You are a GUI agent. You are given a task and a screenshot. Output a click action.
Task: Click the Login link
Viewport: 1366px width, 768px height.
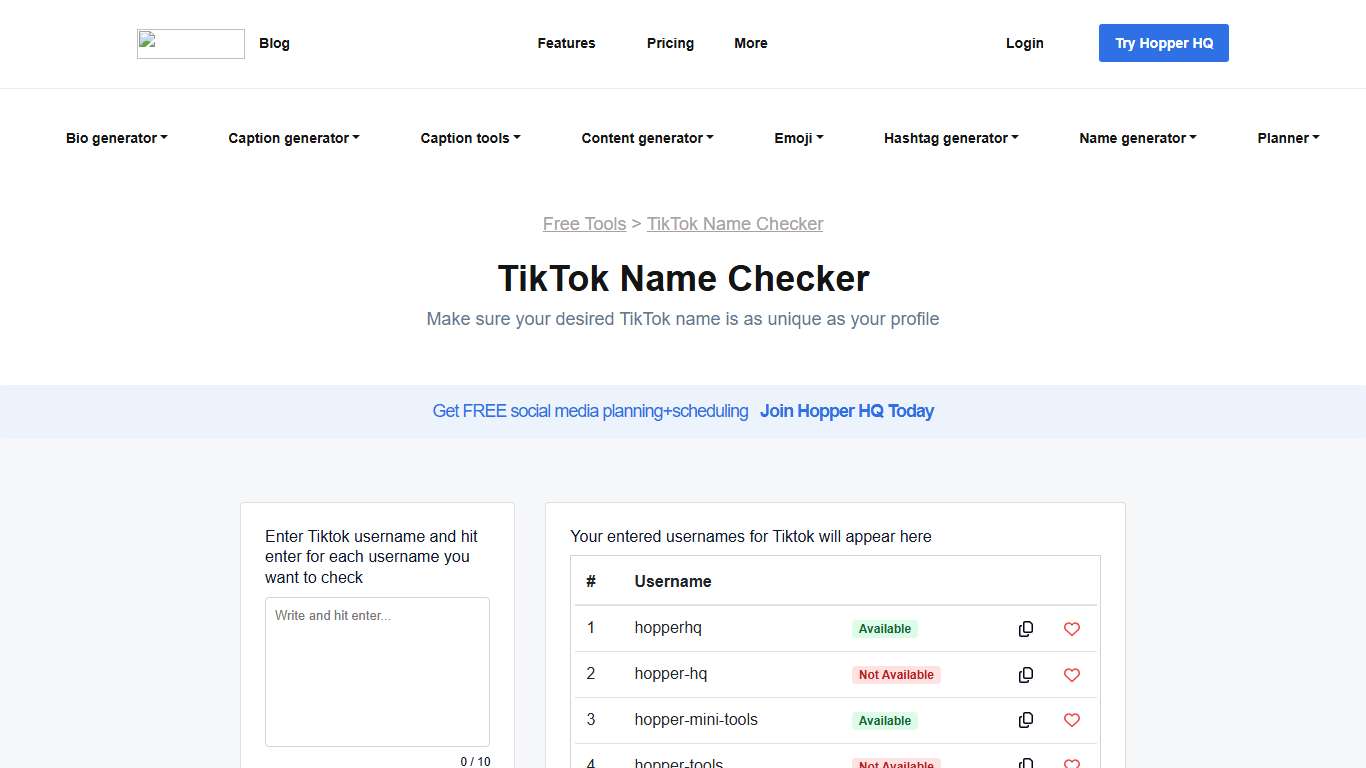[x=1024, y=43]
